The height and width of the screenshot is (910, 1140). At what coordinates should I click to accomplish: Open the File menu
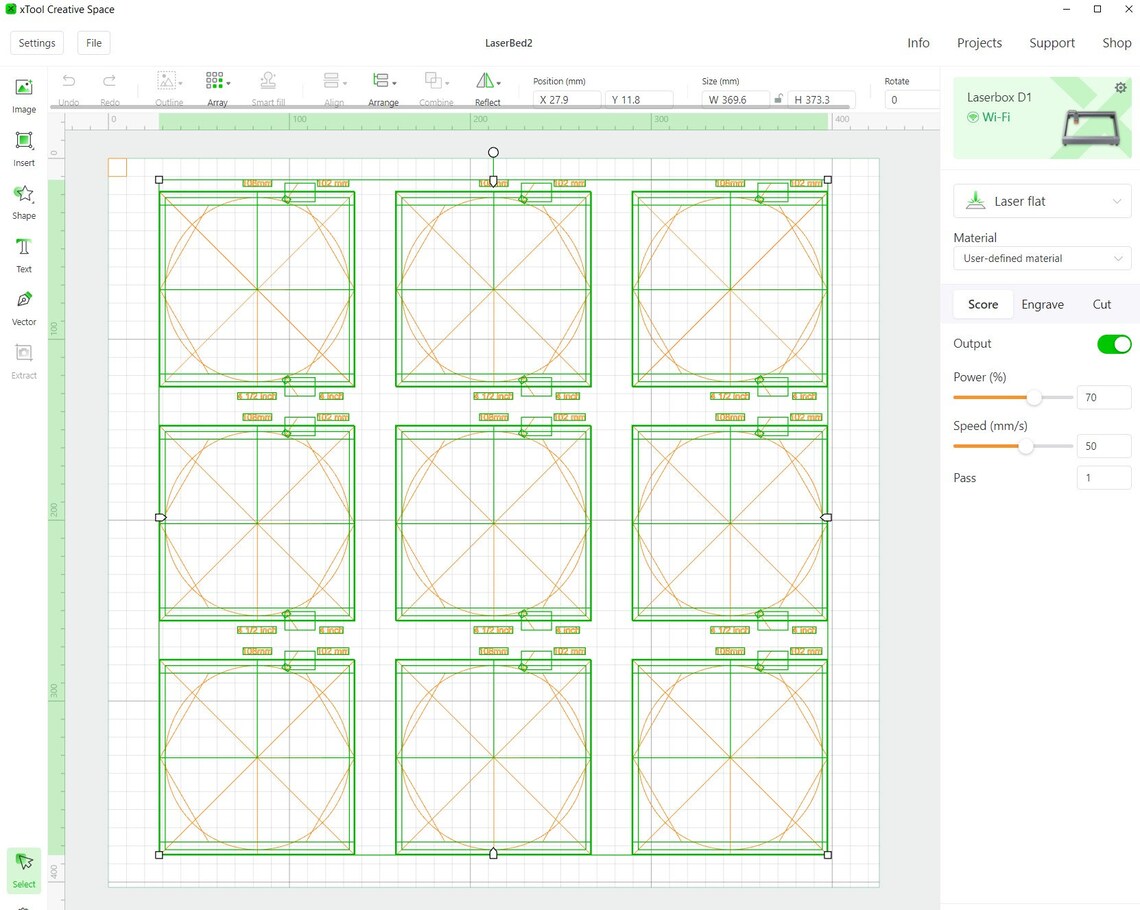click(93, 43)
